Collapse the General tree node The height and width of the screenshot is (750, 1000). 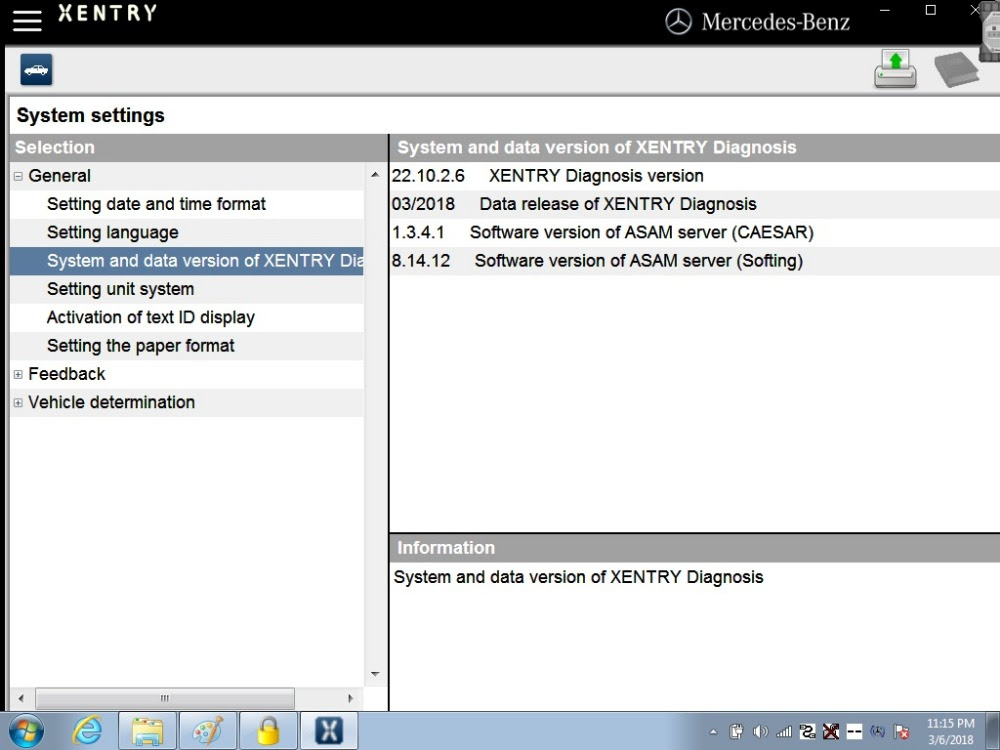(x=18, y=176)
